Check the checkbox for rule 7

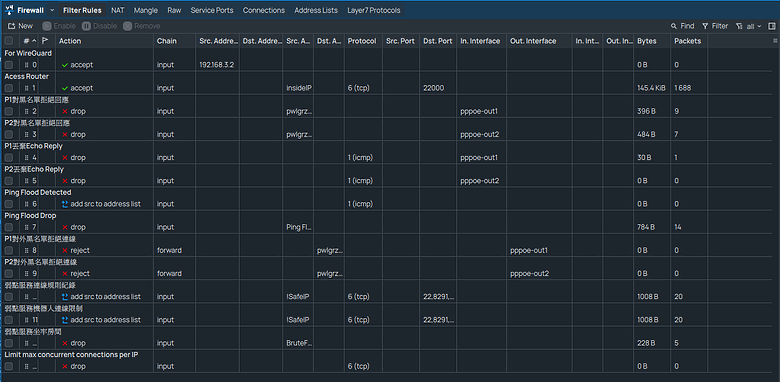[9, 227]
